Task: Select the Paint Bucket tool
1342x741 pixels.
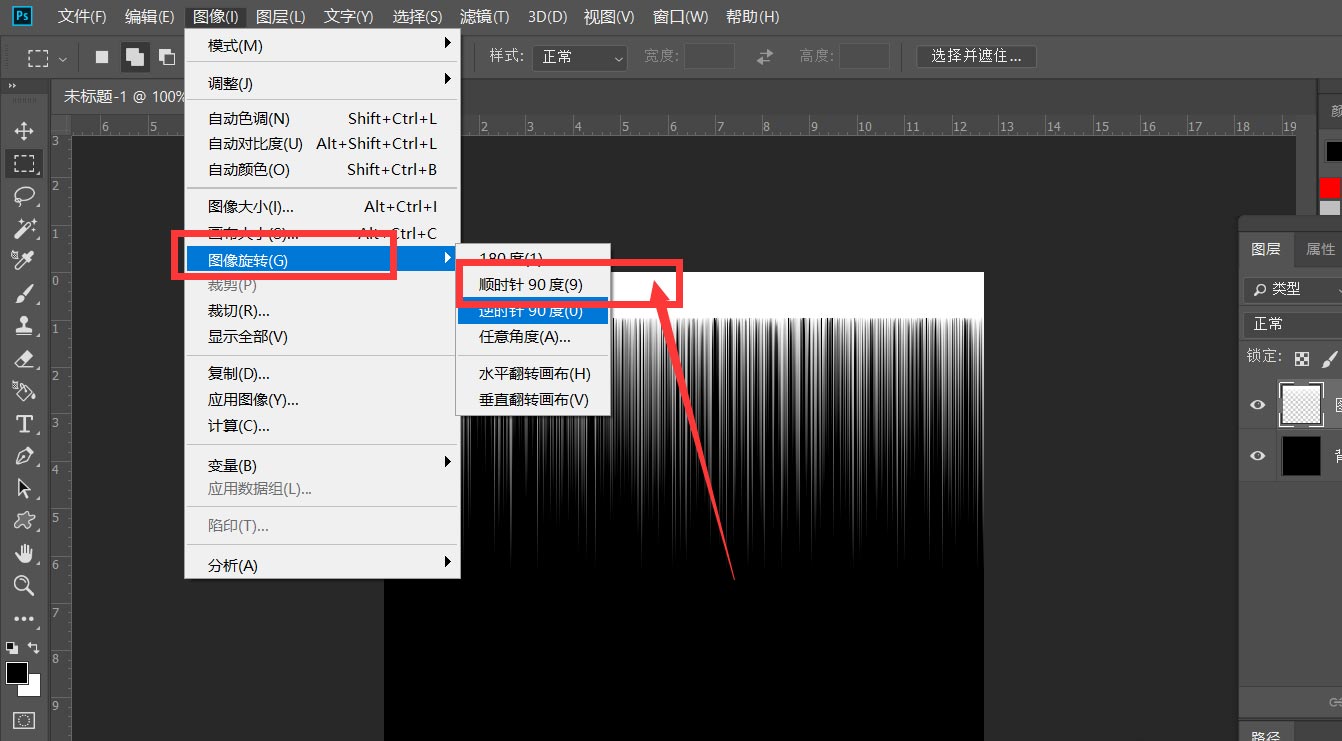Action: 24,390
